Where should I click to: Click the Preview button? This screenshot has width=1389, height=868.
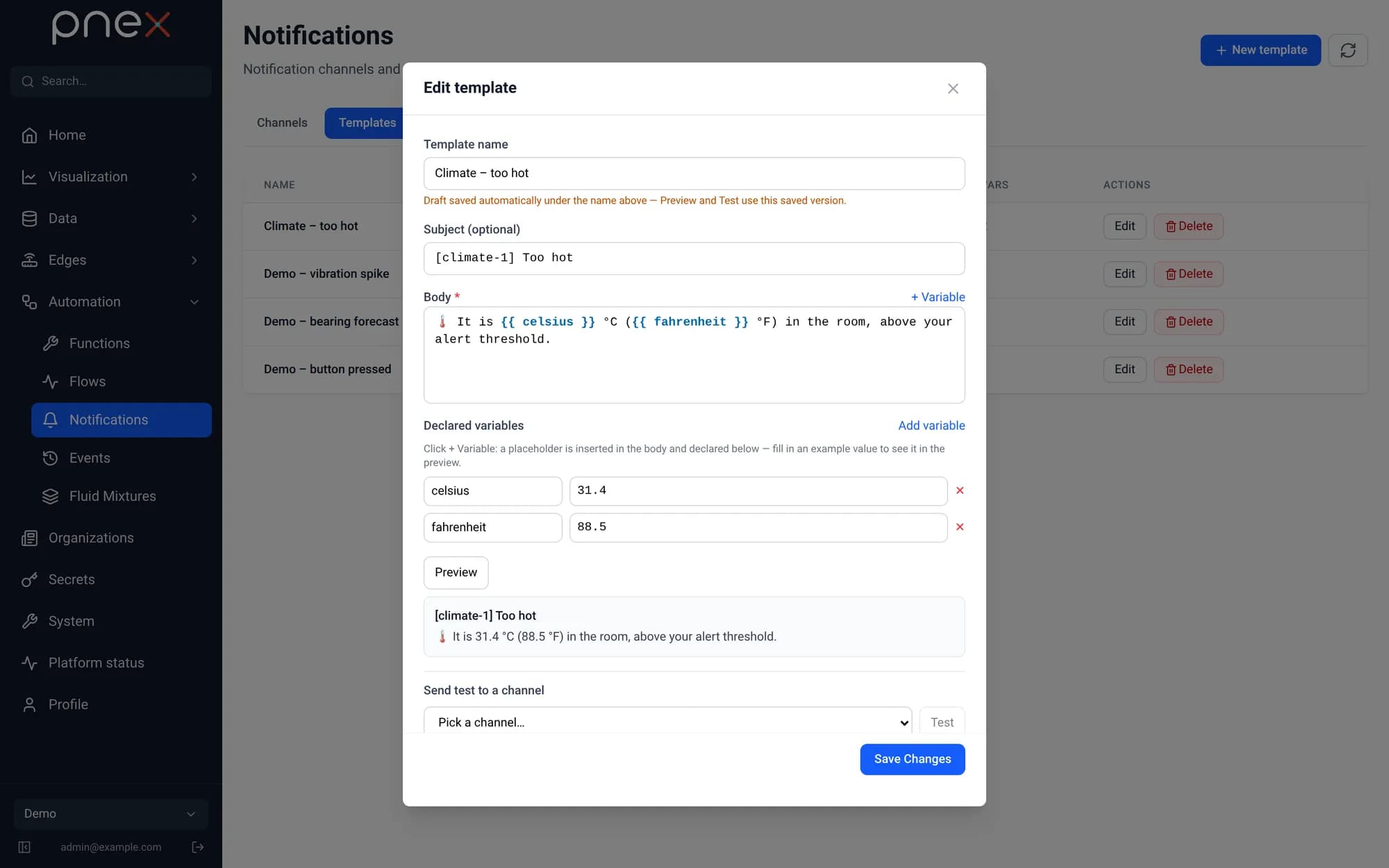456,573
